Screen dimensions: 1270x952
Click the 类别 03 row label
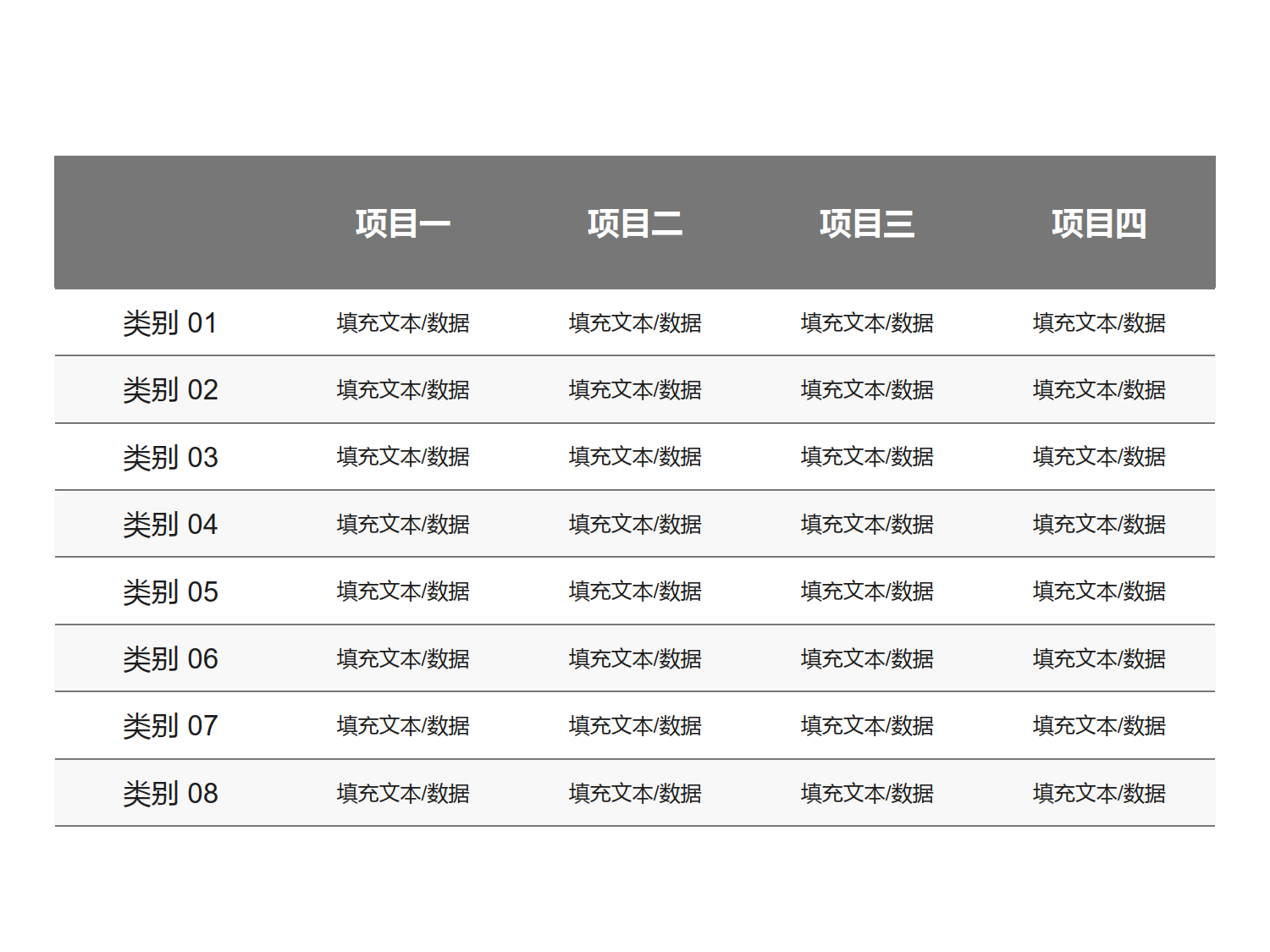pyautogui.click(x=170, y=457)
